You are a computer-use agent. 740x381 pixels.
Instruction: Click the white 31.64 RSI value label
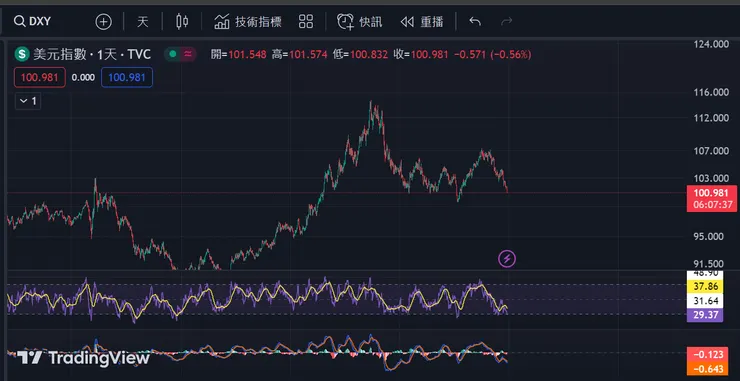[x=705, y=300]
